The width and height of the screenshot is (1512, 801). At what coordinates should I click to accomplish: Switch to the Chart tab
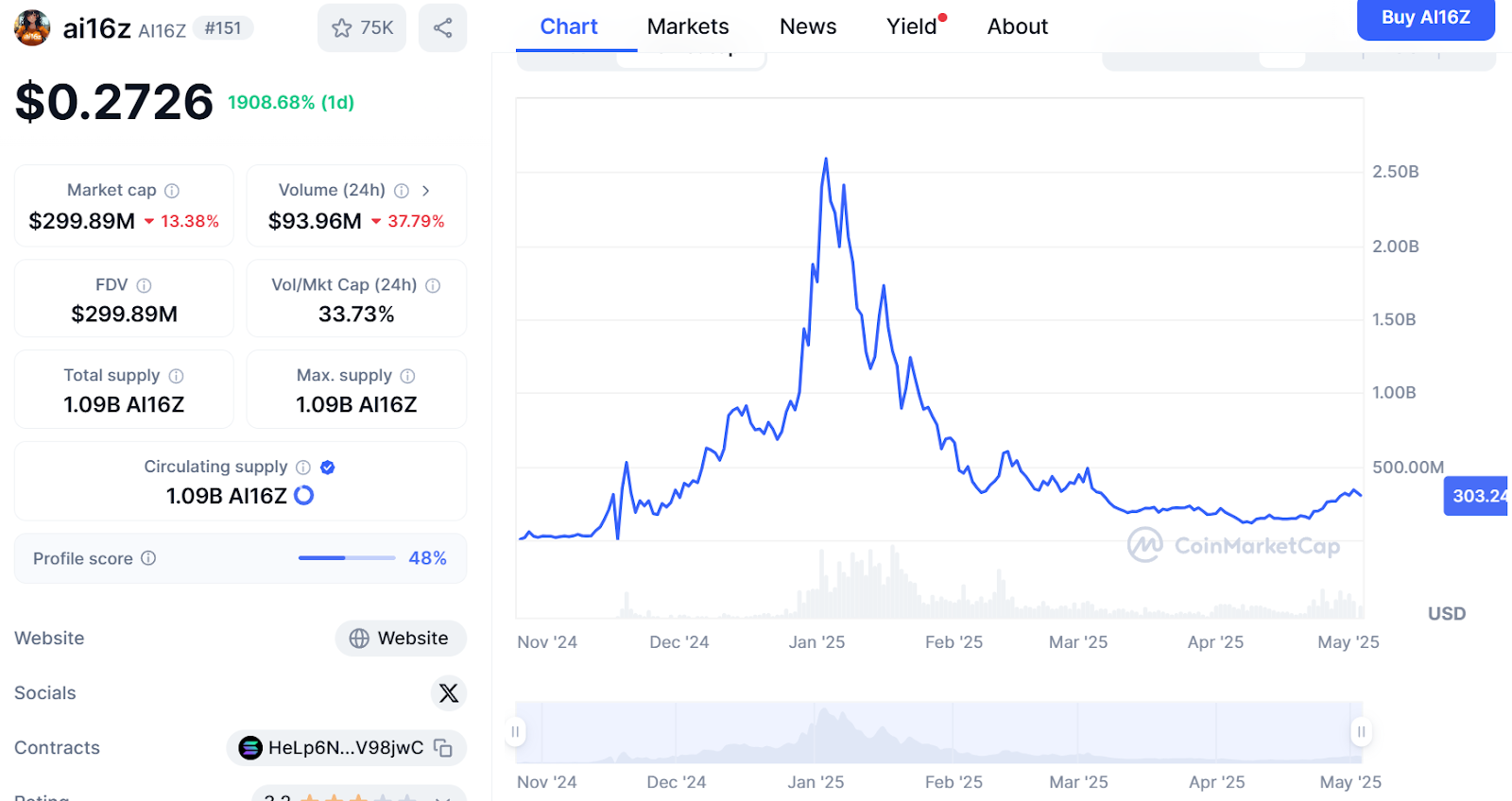tap(569, 26)
